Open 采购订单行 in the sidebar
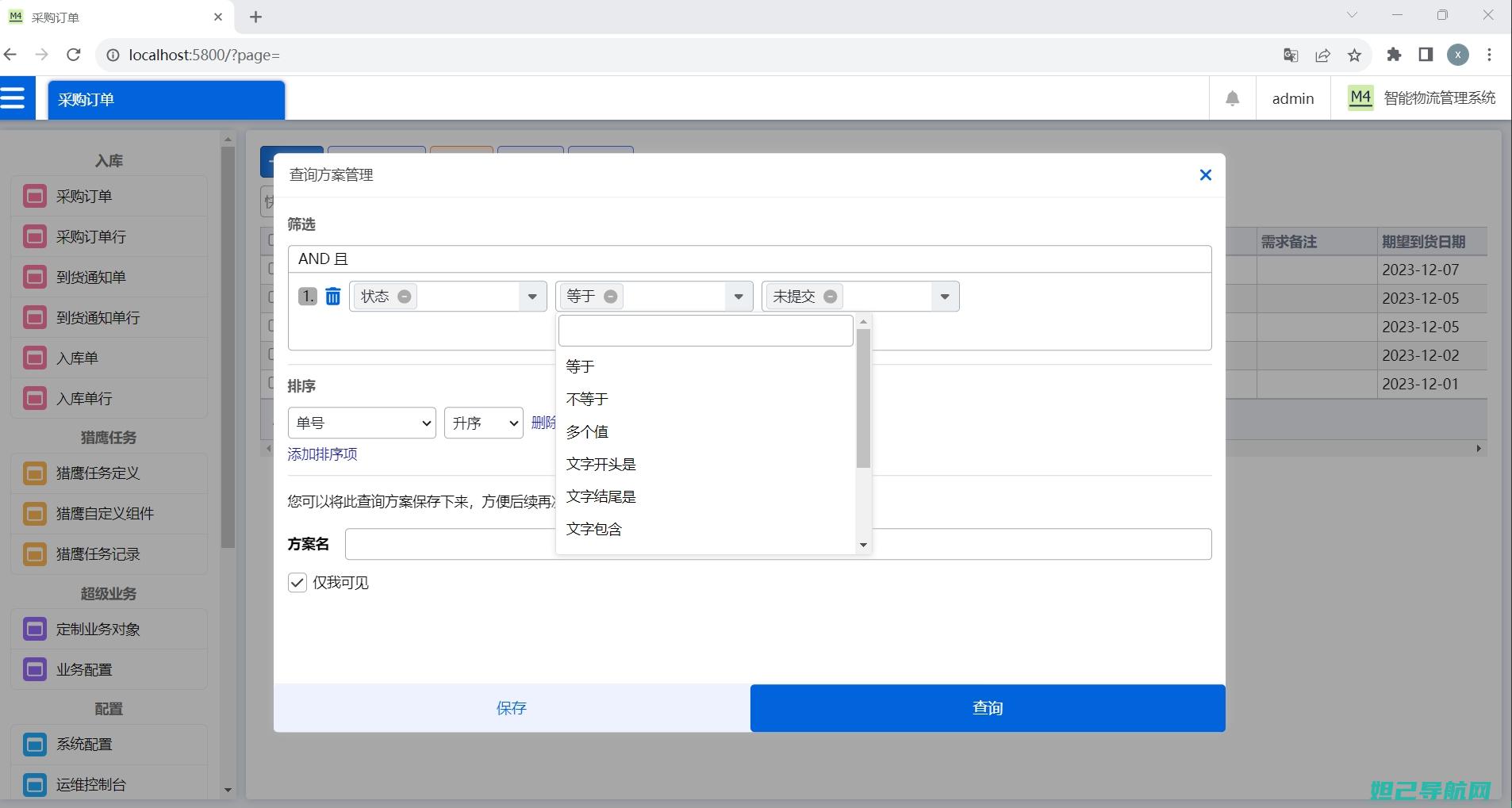 coord(109,236)
